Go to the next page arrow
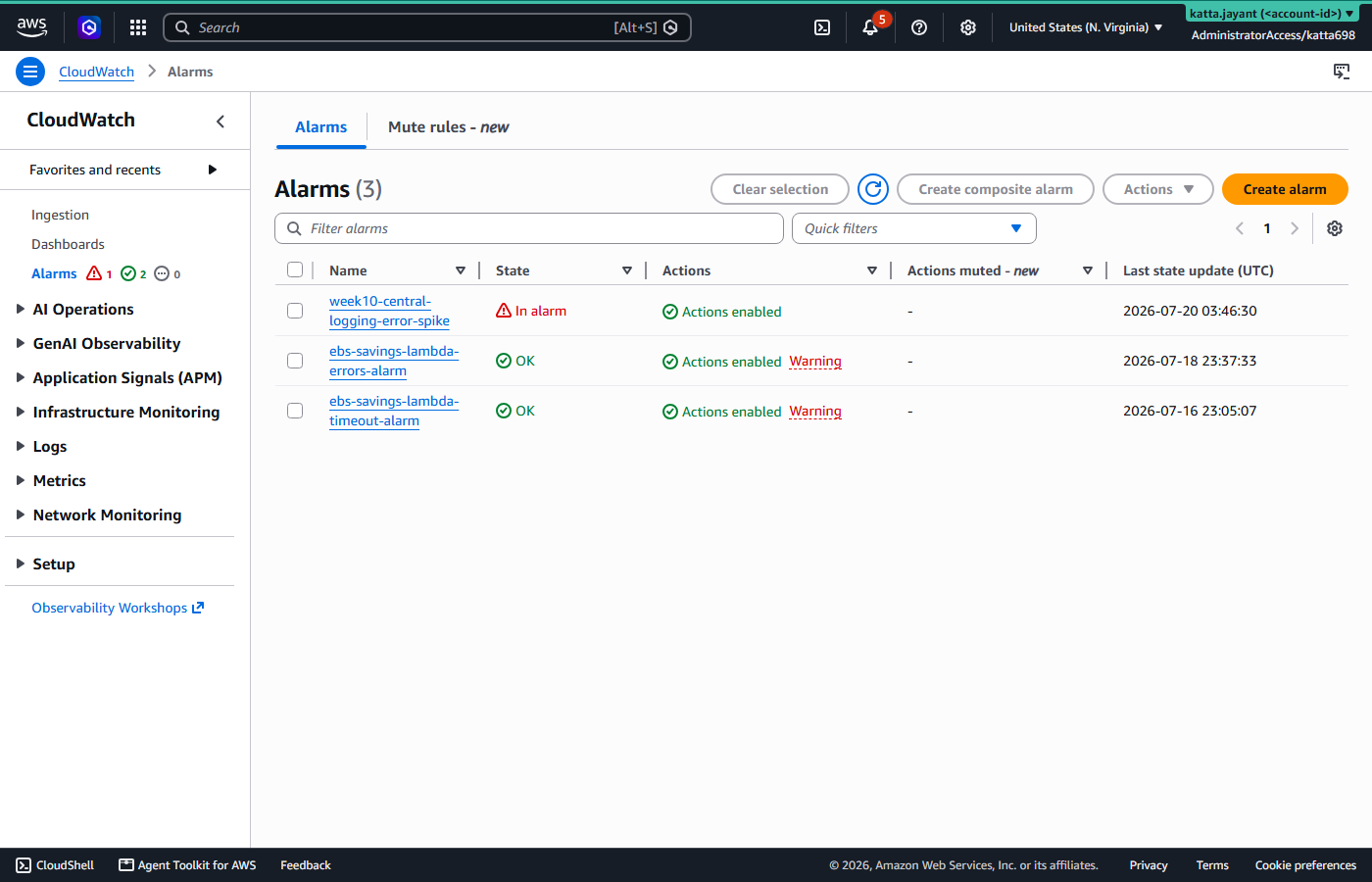Image resolution: width=1372 pixels, height=882 pixels. coord(1295,228)
